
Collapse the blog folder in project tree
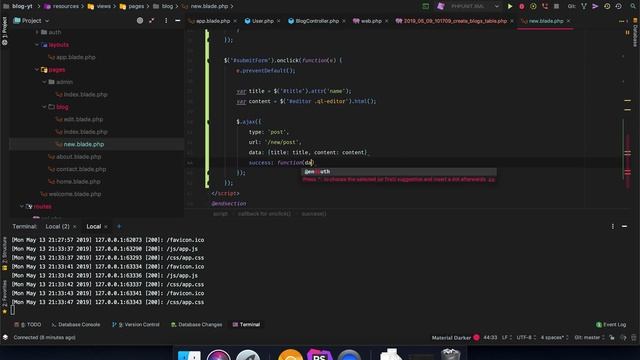coord(44,107)
